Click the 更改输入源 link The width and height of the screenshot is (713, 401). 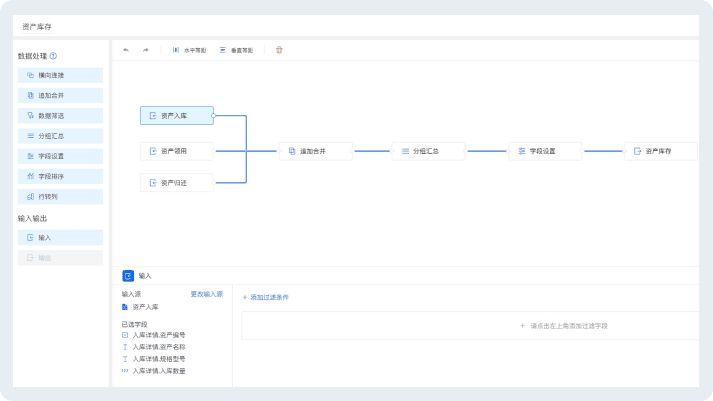point(206,294)
